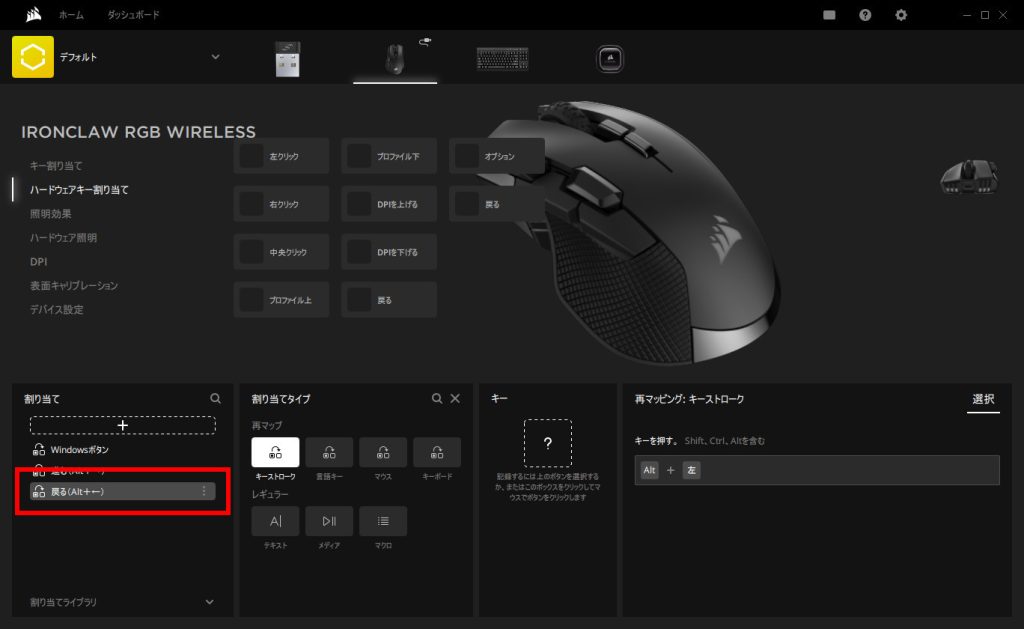Close the 割り当てタイプ panel
The image size is (1024, 629).
(455, 398)
